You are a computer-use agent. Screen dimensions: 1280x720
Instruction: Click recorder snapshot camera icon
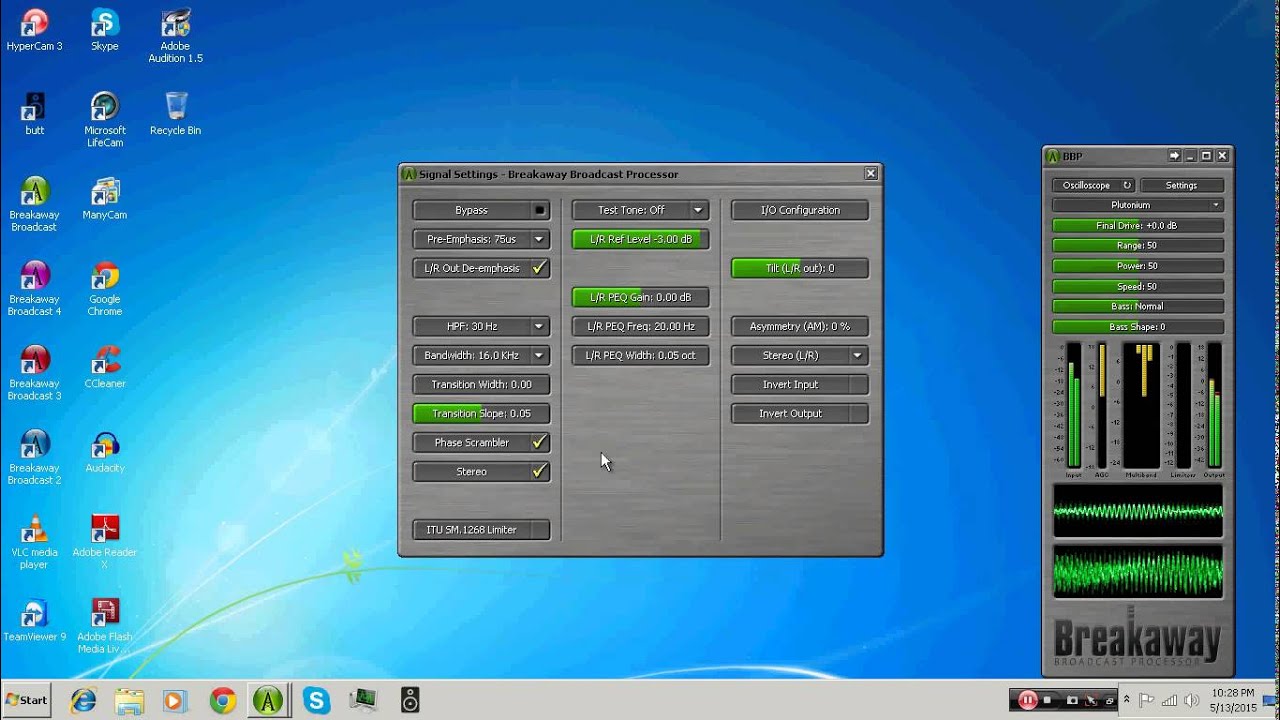click(1072, 700)
